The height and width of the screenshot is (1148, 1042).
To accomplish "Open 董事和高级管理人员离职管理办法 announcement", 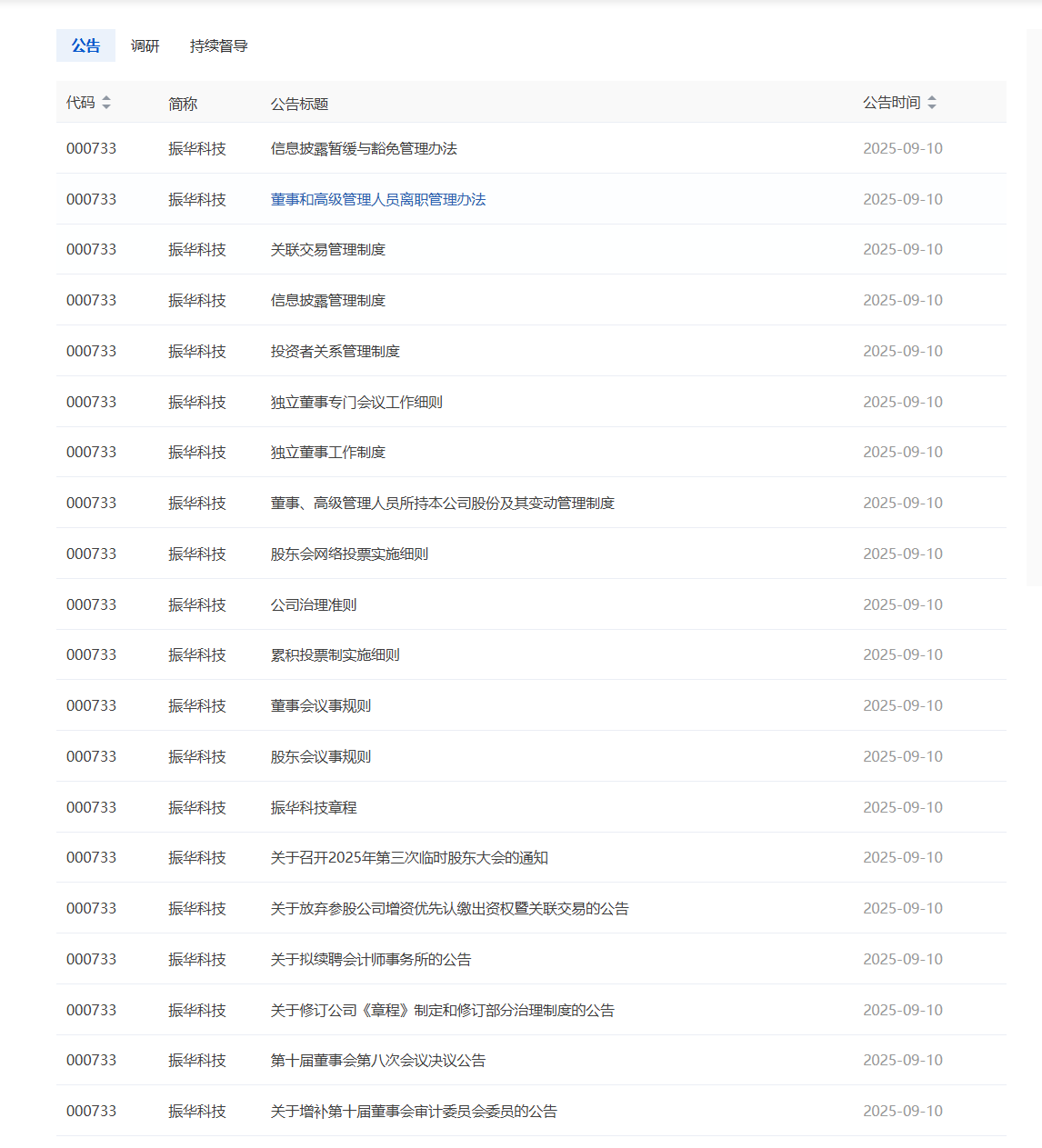I will coord(378,199).
